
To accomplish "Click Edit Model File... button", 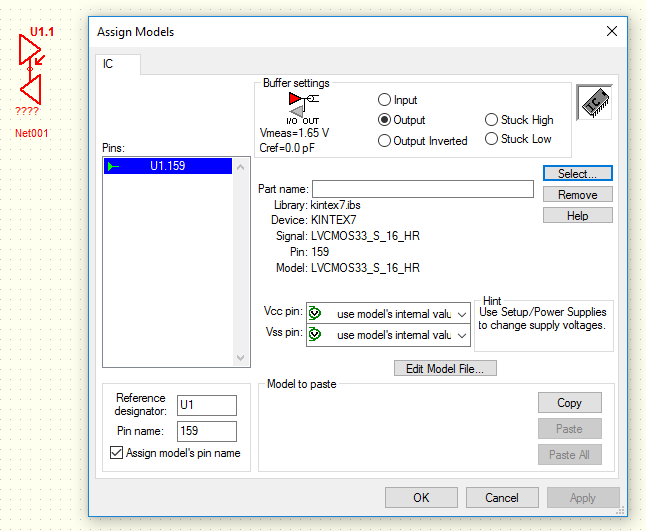I will tap(445, 368).
